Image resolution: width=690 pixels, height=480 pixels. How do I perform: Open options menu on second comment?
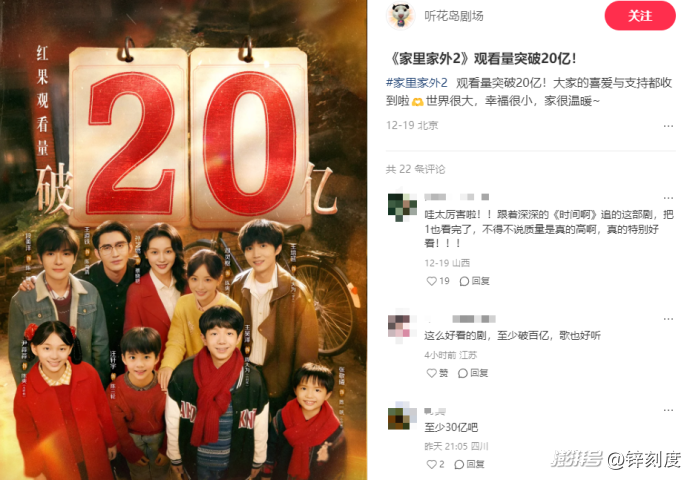click(668, 319)
